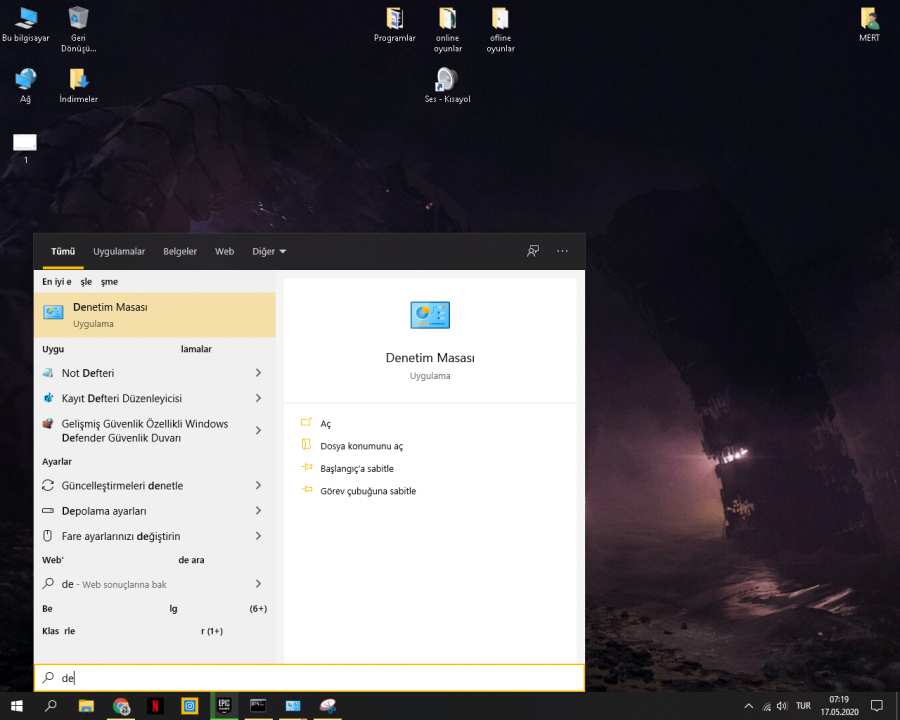Open the search panel three-dots options
Viewport: 900px width, 720px height.
(x=562, y=251)
